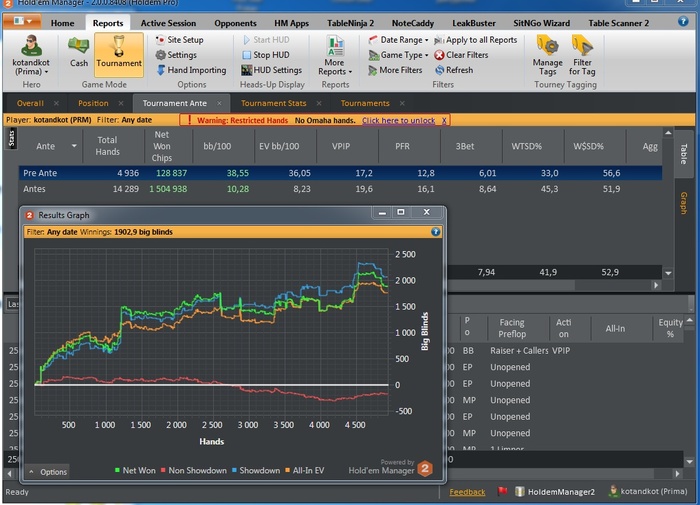Sort by the VIPP column header
Screen dimensions: 700x505
pyautogui.click(x=341, y=146)
